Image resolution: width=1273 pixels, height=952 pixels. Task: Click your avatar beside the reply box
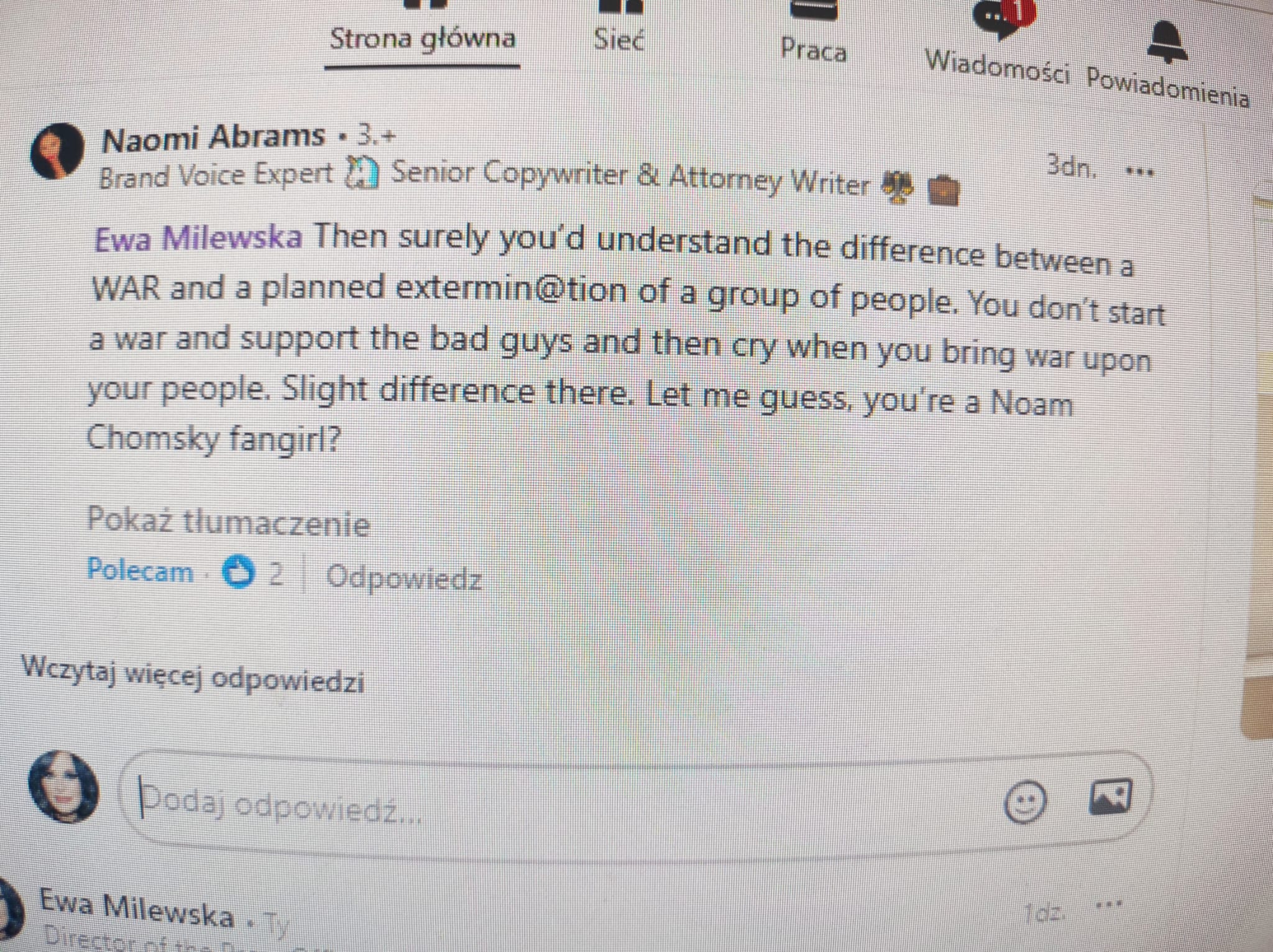click(63, 787)
